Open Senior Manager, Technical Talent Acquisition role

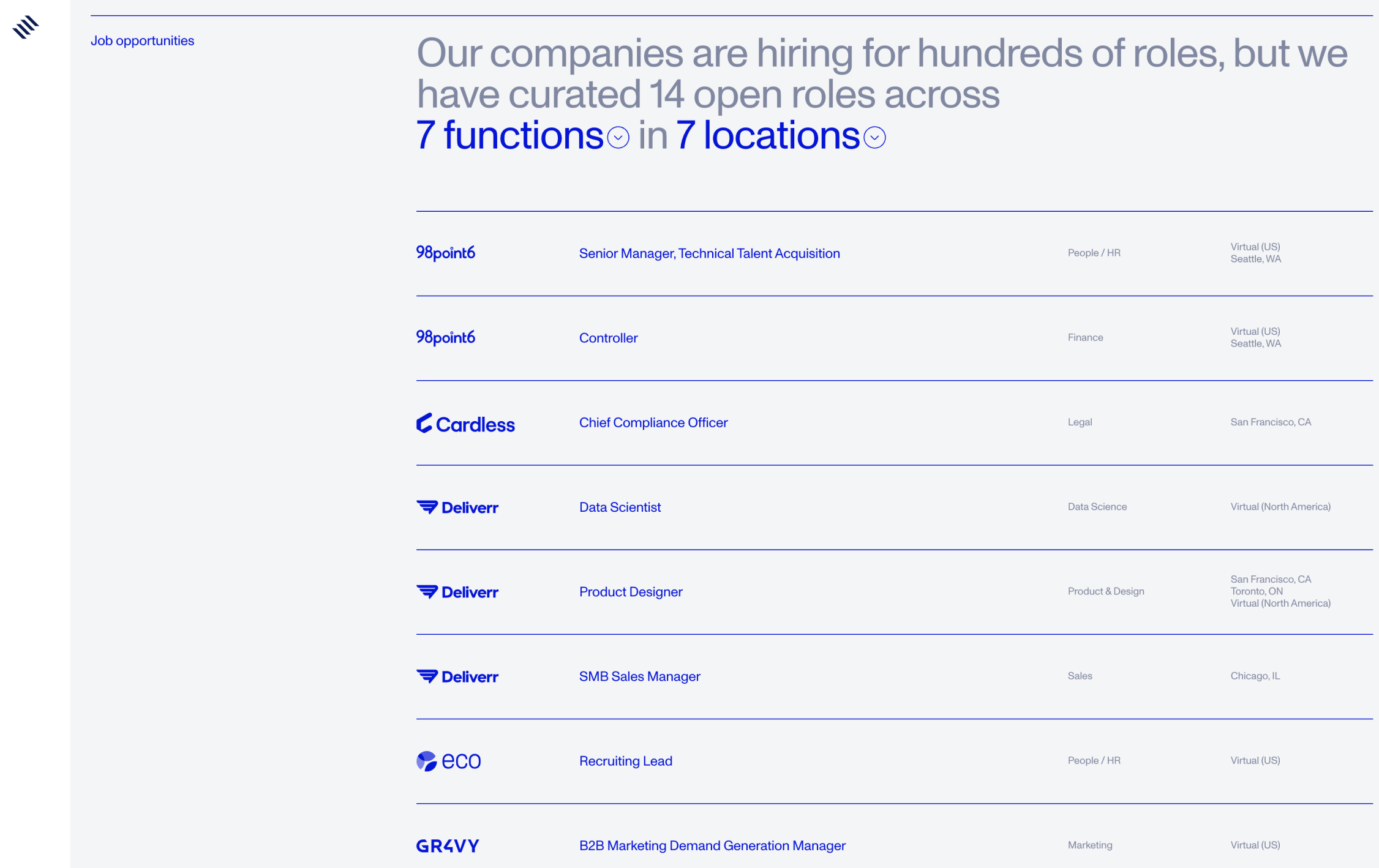pyautogui.click(x=709, y=253)
